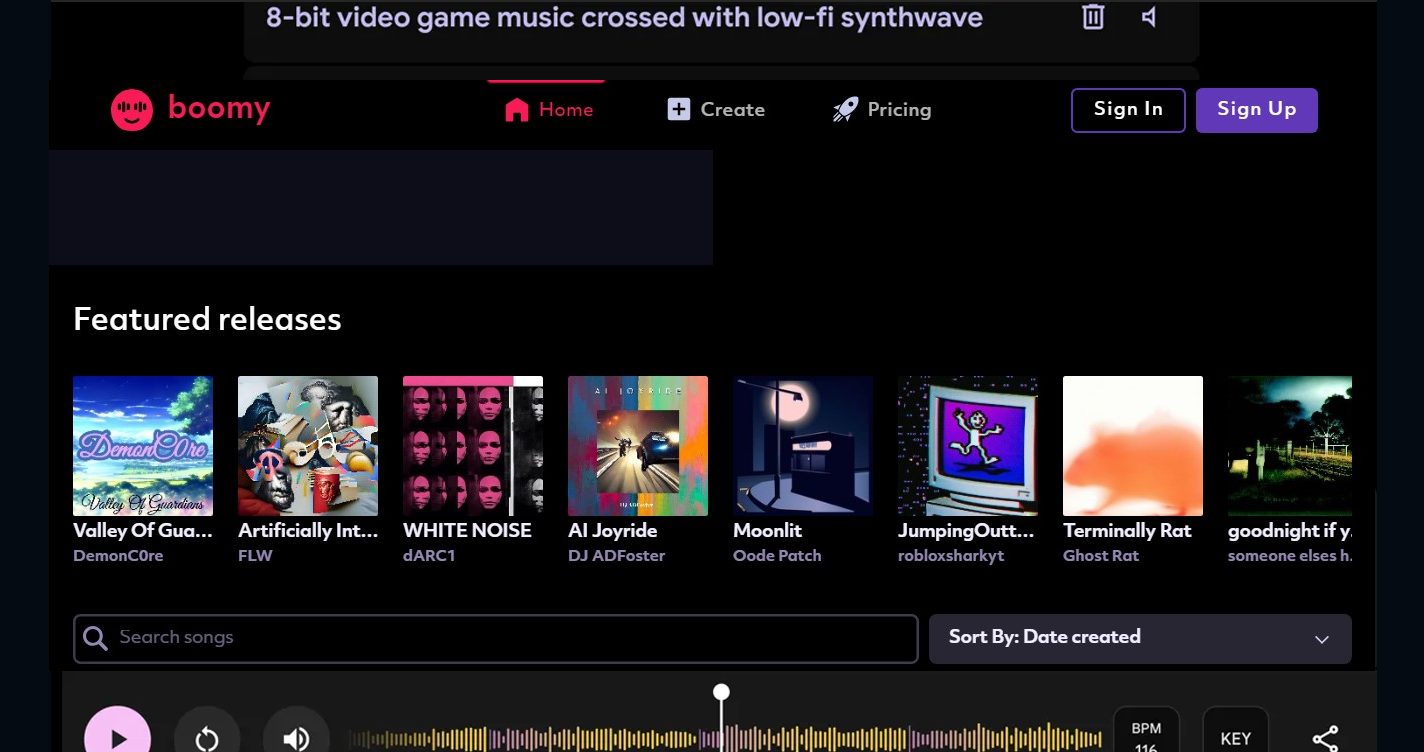Toggle the player volume speaker button

(x=296, y=738)
